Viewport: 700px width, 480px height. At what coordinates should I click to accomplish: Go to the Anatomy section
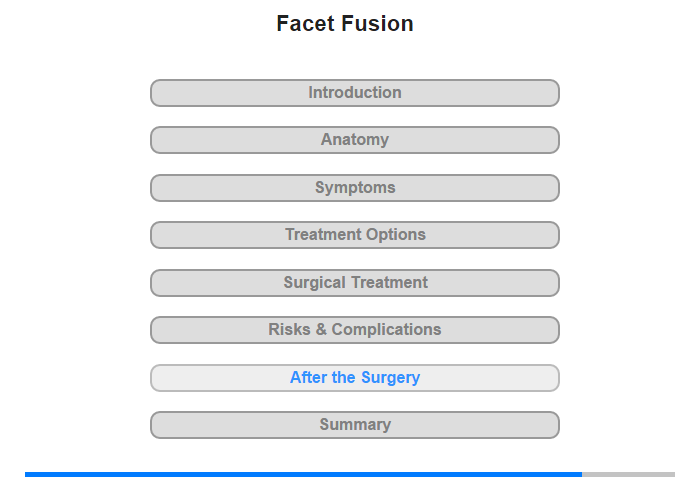[x=355, y=140]
